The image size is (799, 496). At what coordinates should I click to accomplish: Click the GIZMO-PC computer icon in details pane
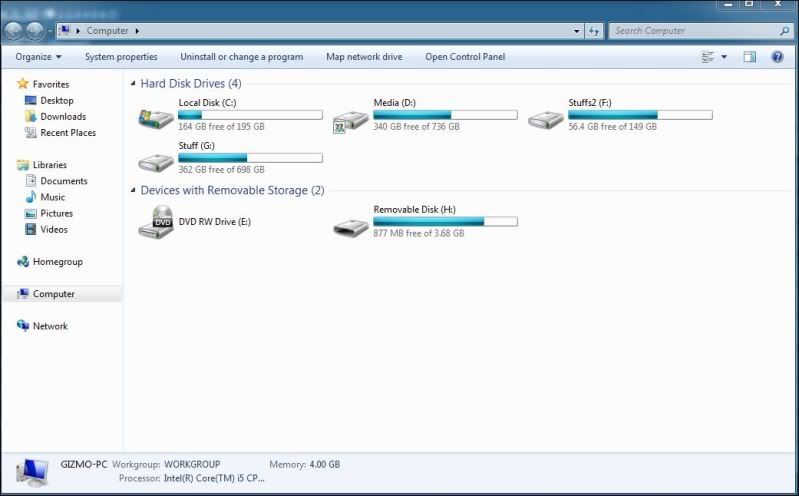coord(33,471)
